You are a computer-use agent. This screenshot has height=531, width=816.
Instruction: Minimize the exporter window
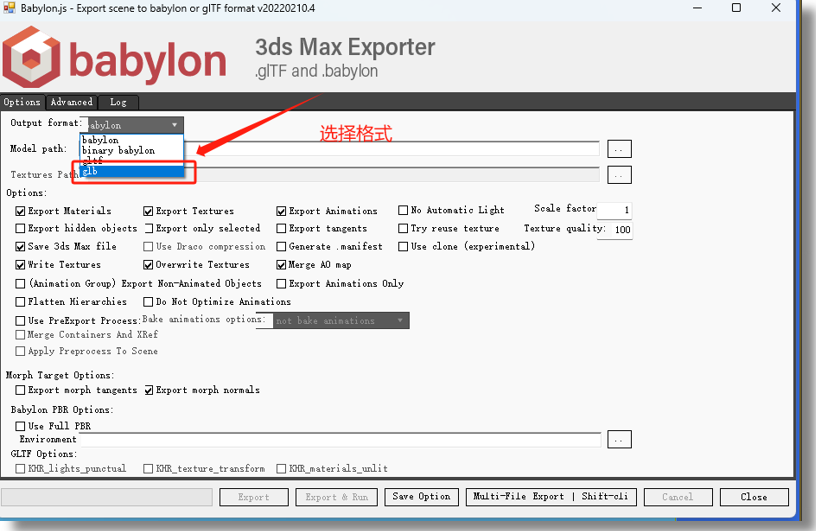click(x=697, y=8)
